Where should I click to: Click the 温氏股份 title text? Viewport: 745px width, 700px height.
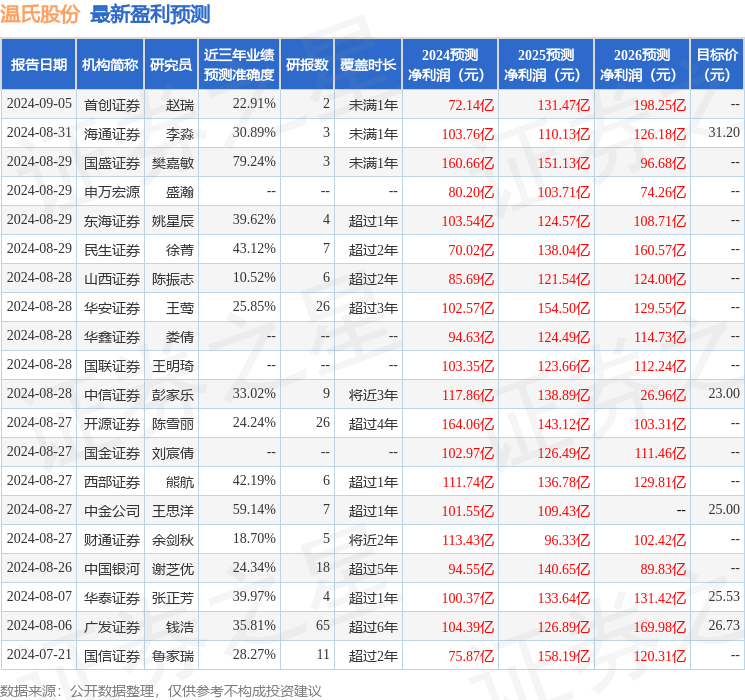click(x=40, y=14)
